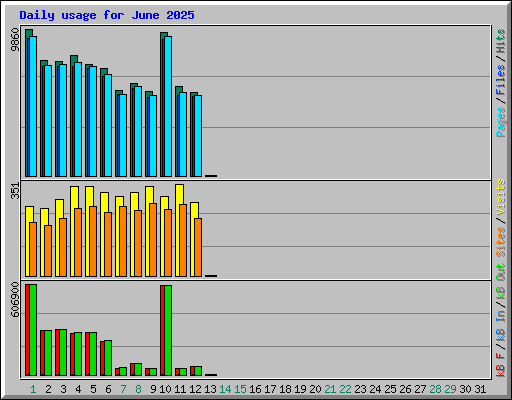Click the green kB Out bar for day 1
The width and height of the screenshot is (512, 400).
tap(33, 330)
